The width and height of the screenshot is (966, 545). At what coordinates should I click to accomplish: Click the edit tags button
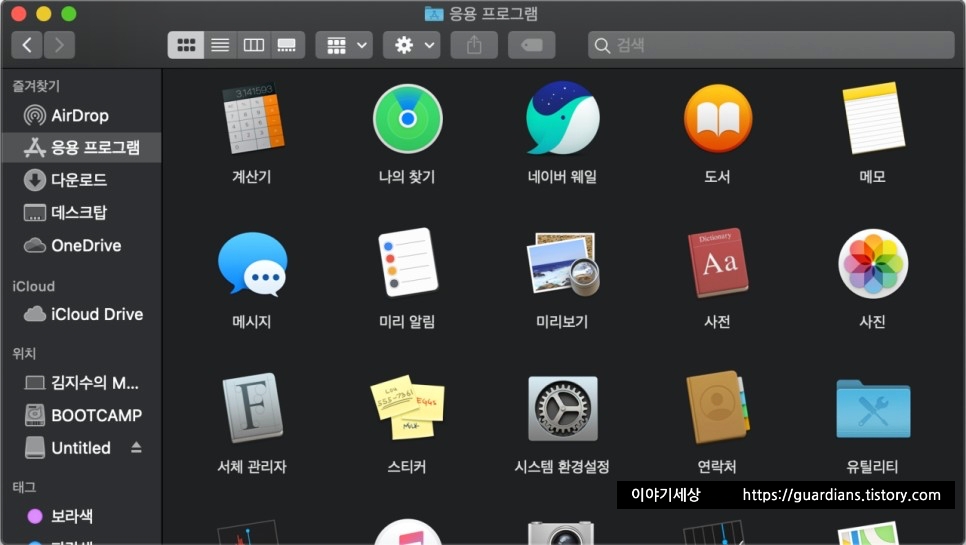click(x=532, y=45)
